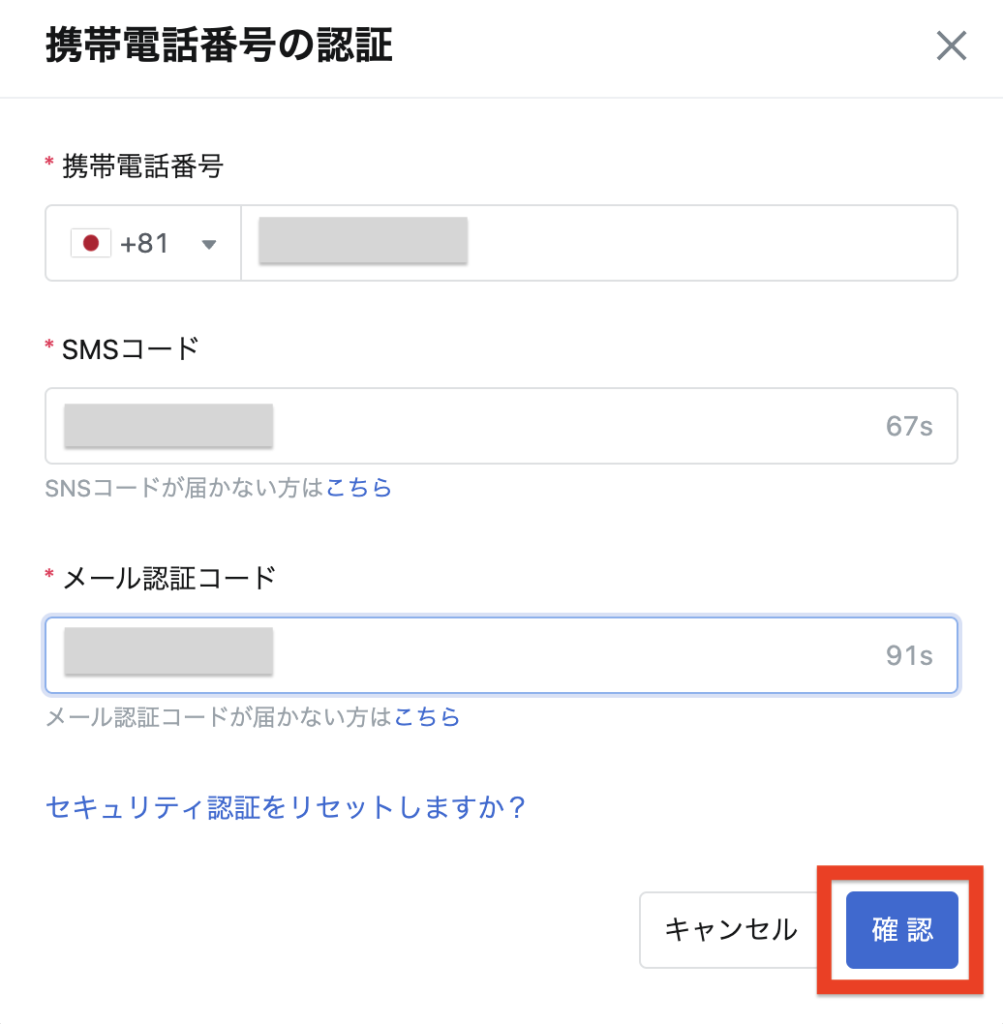Click the SMSコード field label
The height and width of the screenshot is (1024, 1003).
point(130,349)
